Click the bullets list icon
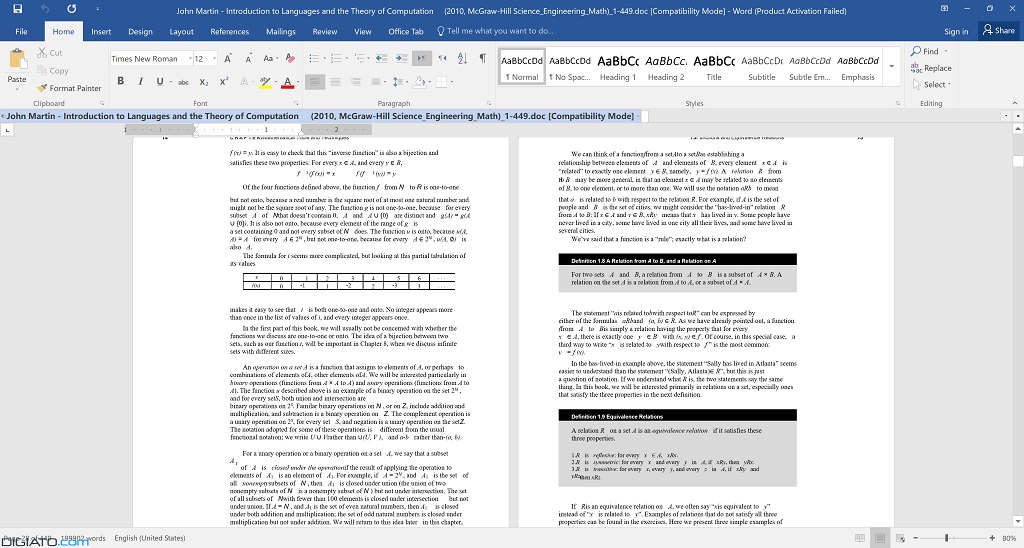Image resolution: width=1024 pixels, height=548 pixels. (x=314, y=59)
